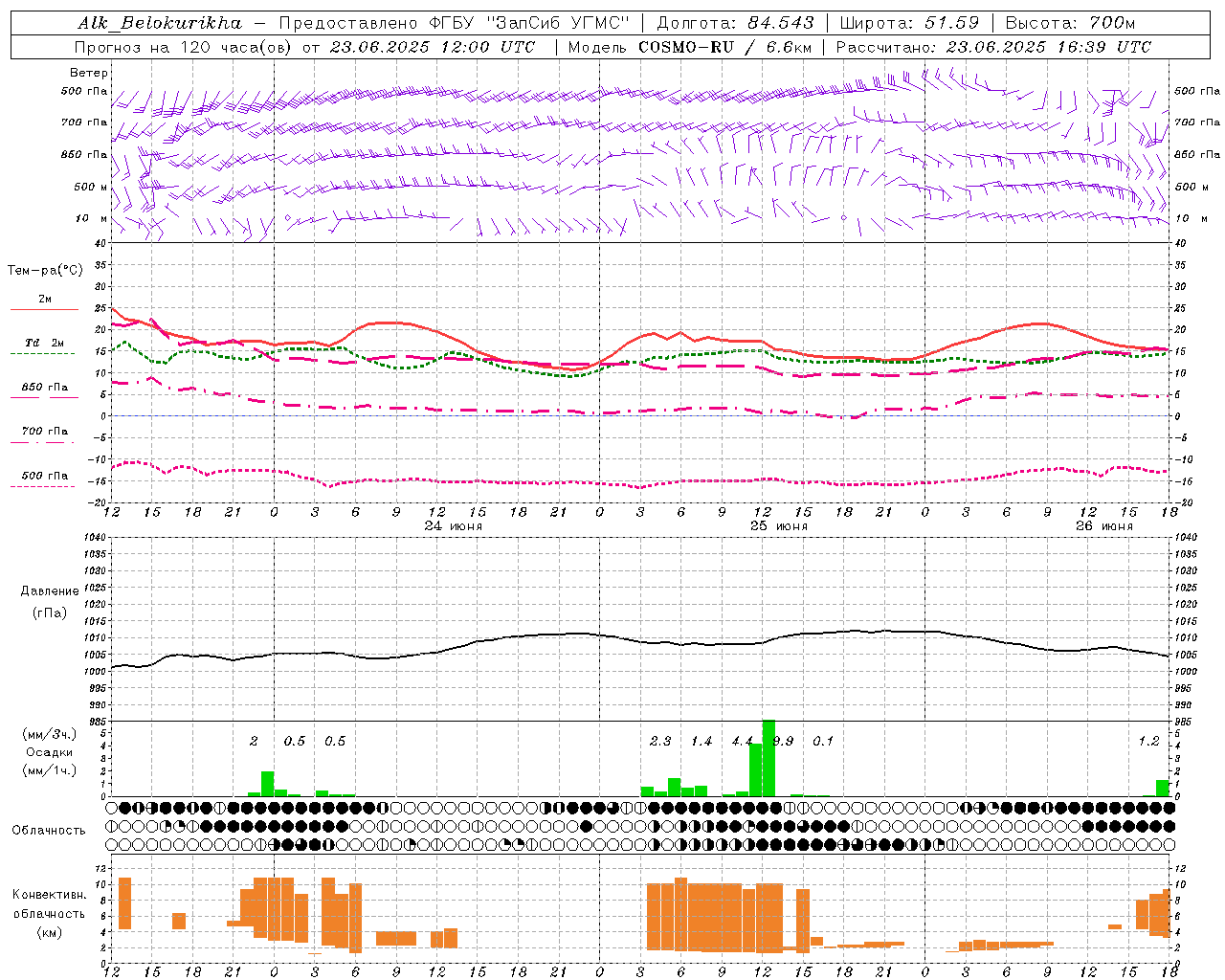Click the green dashed 'Td 2м' legend line
Image resolution: width=1225 pixels, height=980 pixels.
(42, 353)
